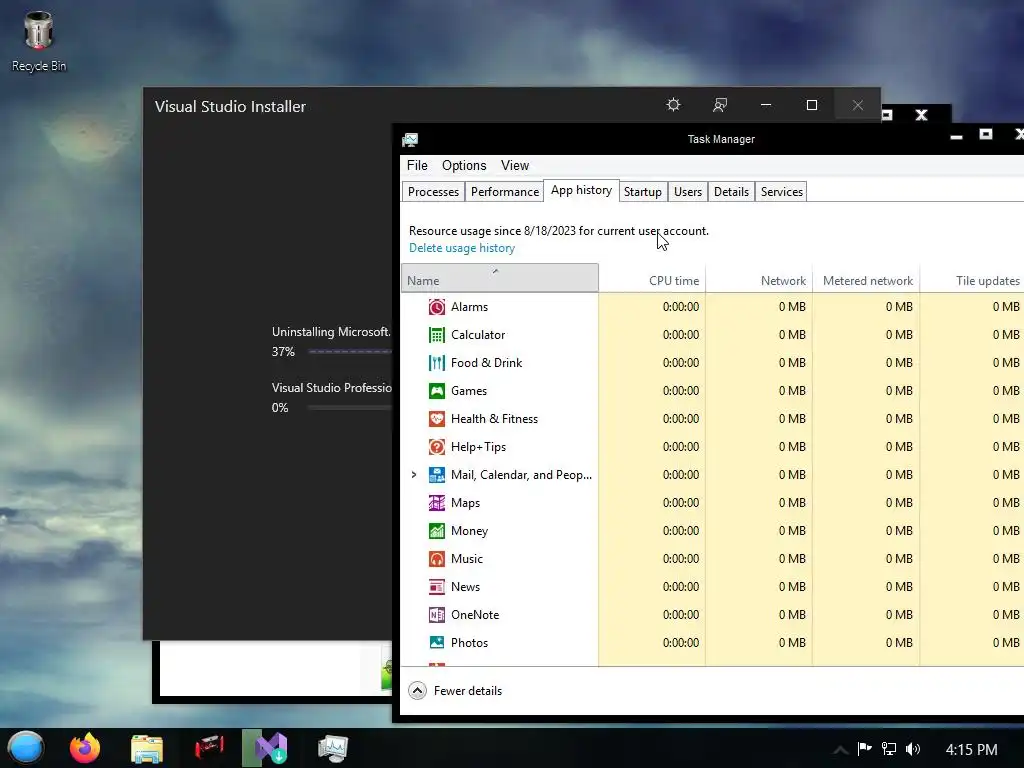Collapse Task Manager with Fewer details arrow
1024x768 pixels.
(417, 690)
